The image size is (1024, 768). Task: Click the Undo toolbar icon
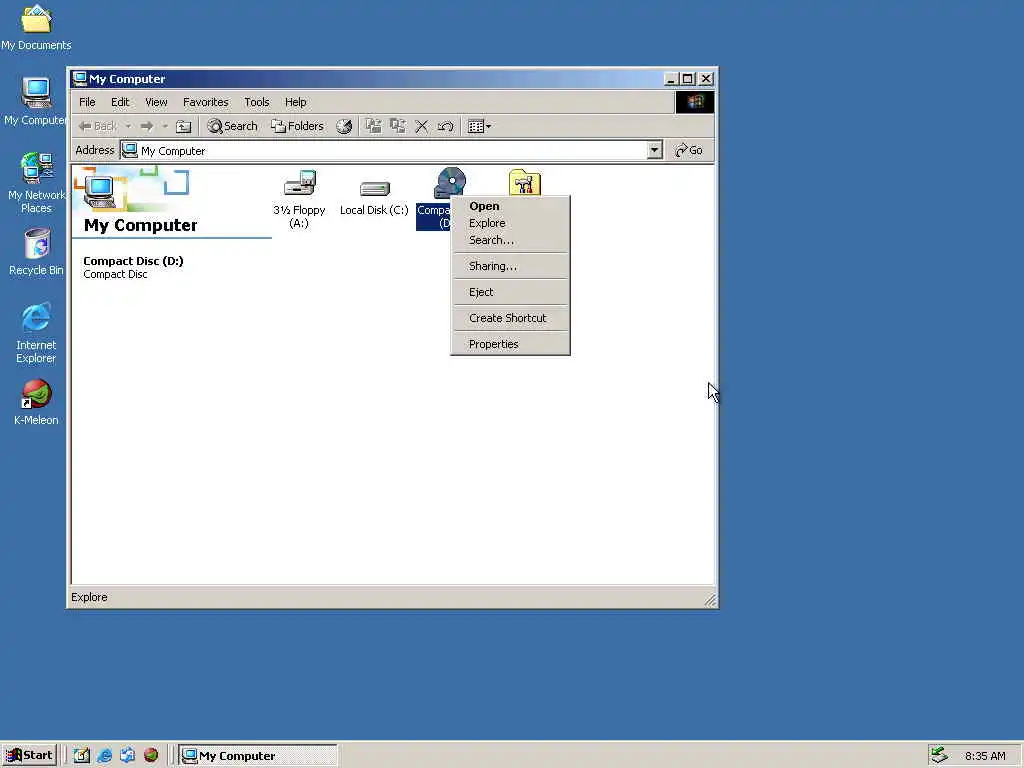click(x=445, y=126)
